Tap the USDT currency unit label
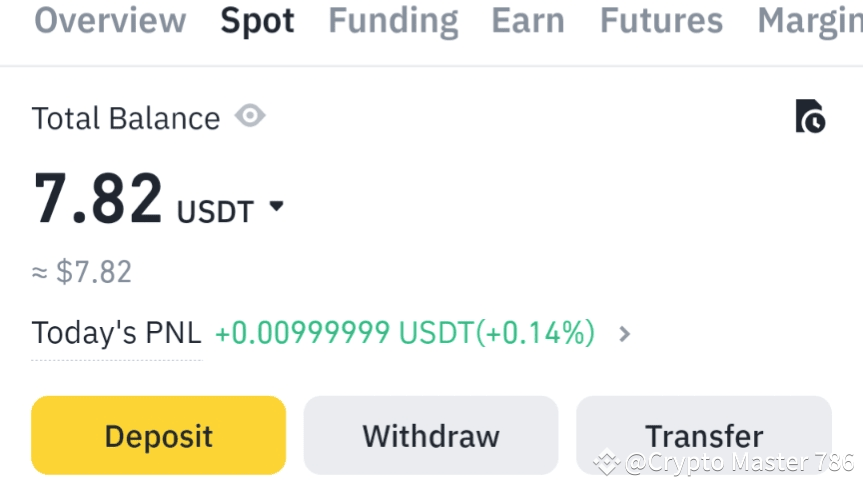Image resolution: width=863 pixels, height=485 pixels. click(215, 212)
